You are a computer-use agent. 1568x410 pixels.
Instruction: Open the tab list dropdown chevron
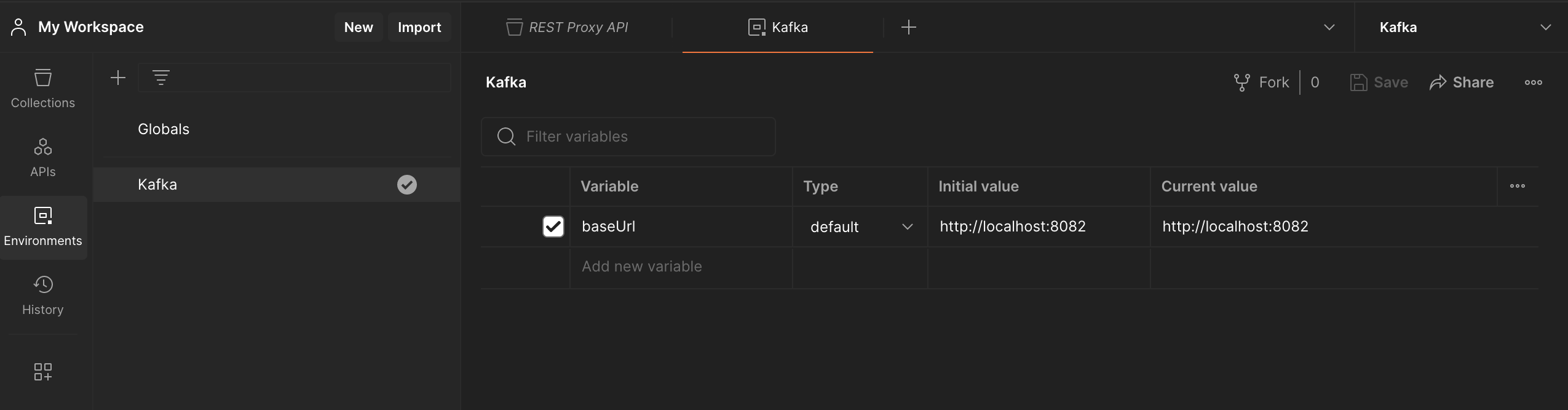click(x=1329, y=27)
